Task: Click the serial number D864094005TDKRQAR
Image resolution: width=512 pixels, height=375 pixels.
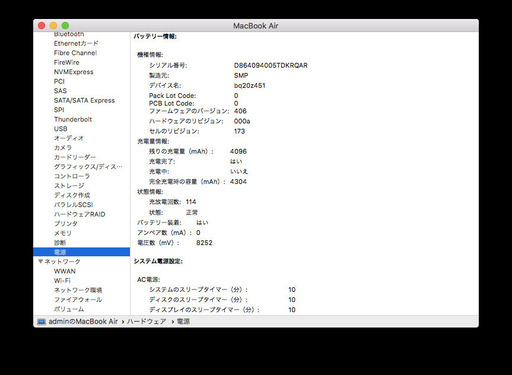Action: click(x=271, y=66)
